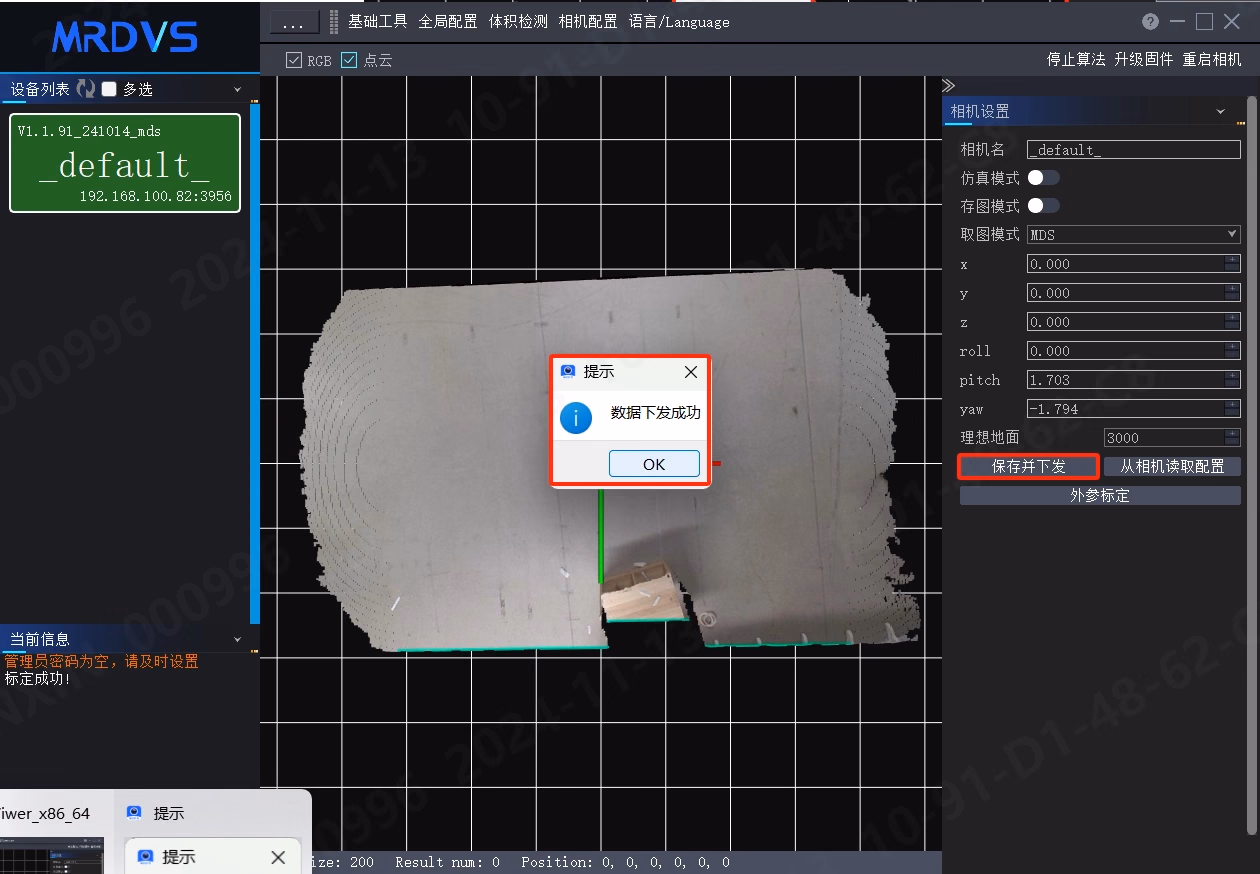
Task: Select the 当前信息 tab header
Action: pyautogui.click(x=40, y=639)
